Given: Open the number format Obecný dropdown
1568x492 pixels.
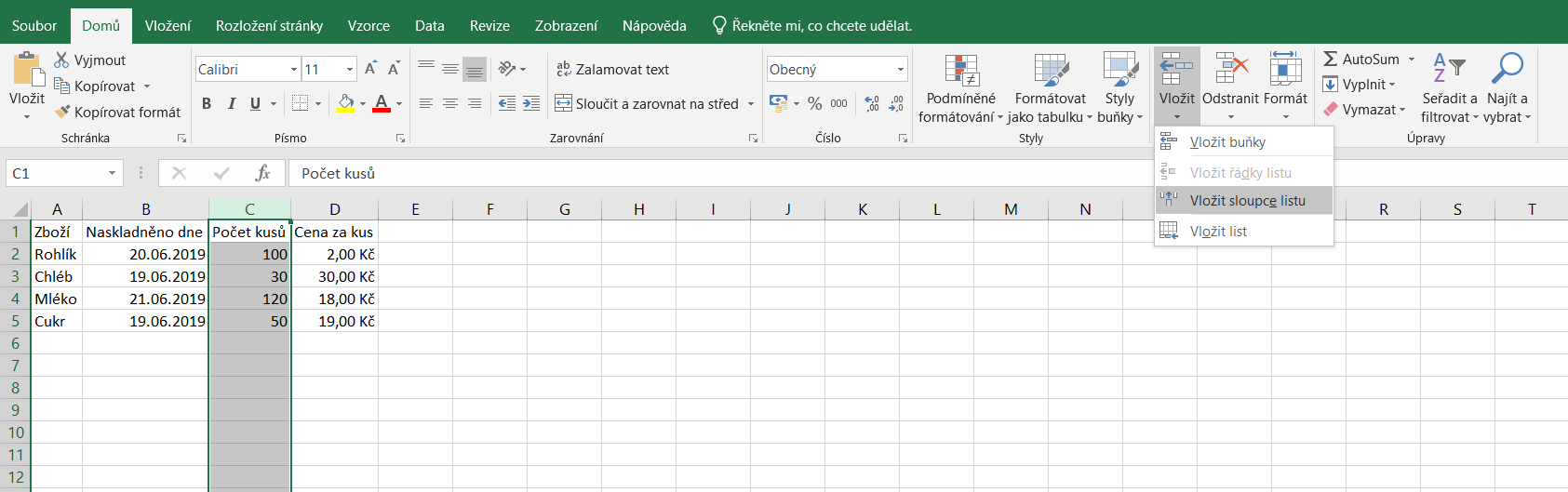Looking at the screenshot, I should pos(901,70).
